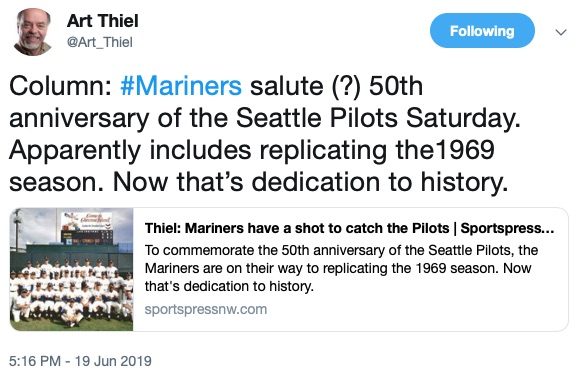Open the @Art_Thiel handle link
The width and height of the screenshot is (578, 383).
pyautogui.click(x=100, y=42)
